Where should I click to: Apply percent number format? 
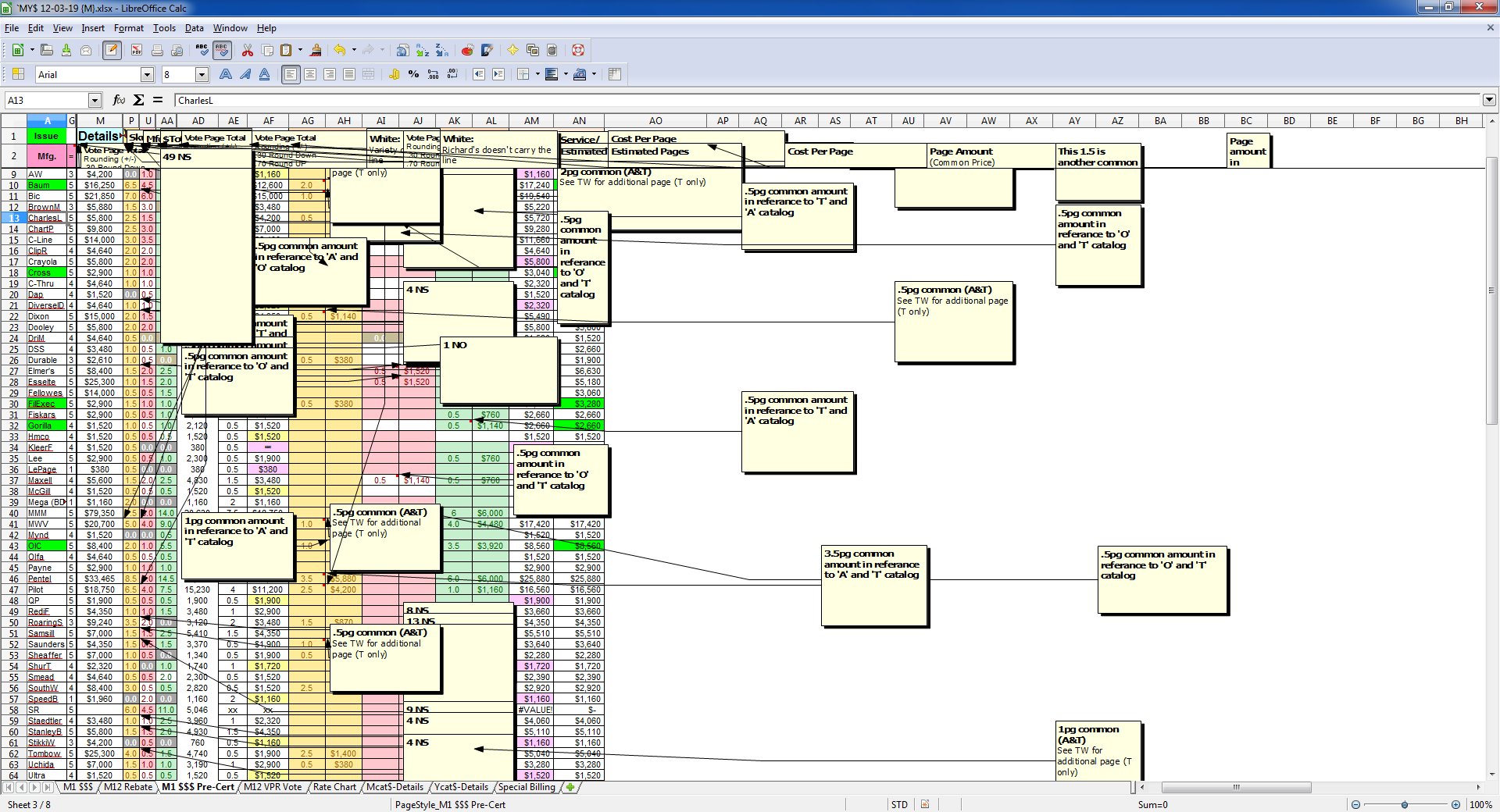413,74
